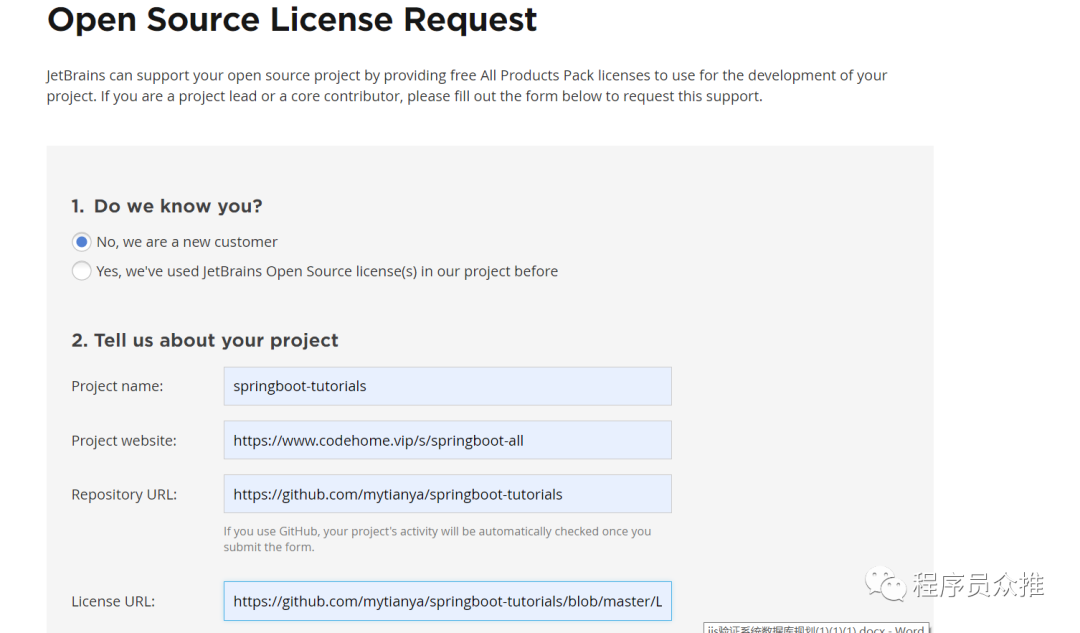
Task: Focus the License URL input box
Action: (447, 601)
